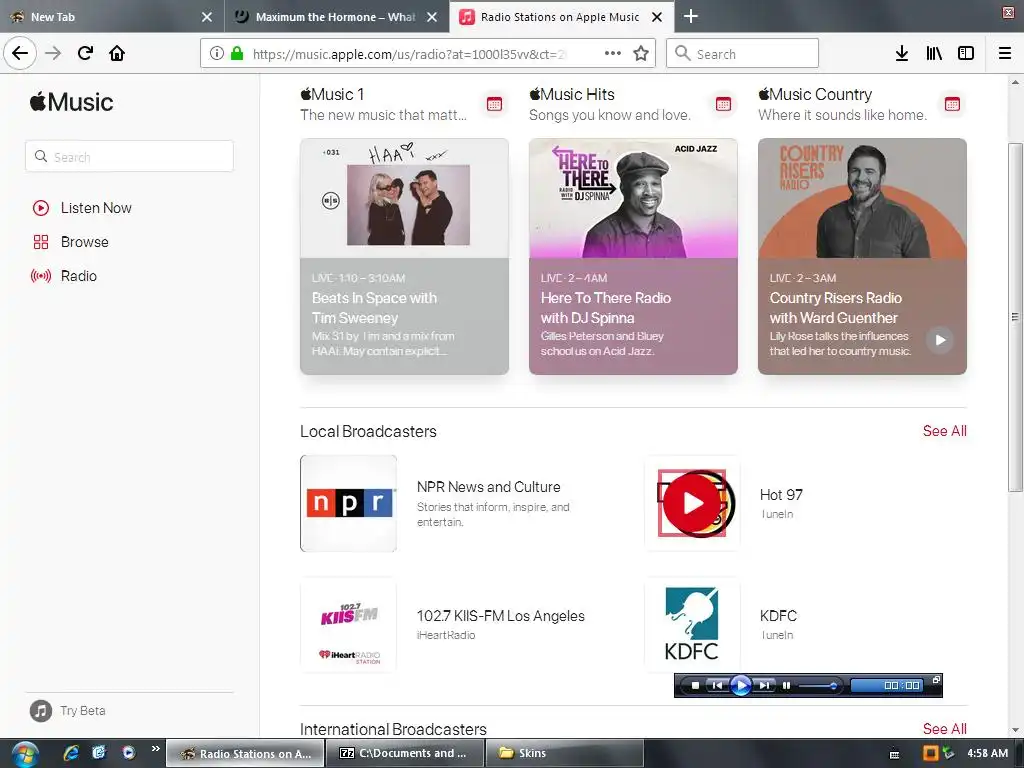Open the Country Risers Radio artwork
The width and height of the screenshot is (1024, 768).
tap(862, 198)
